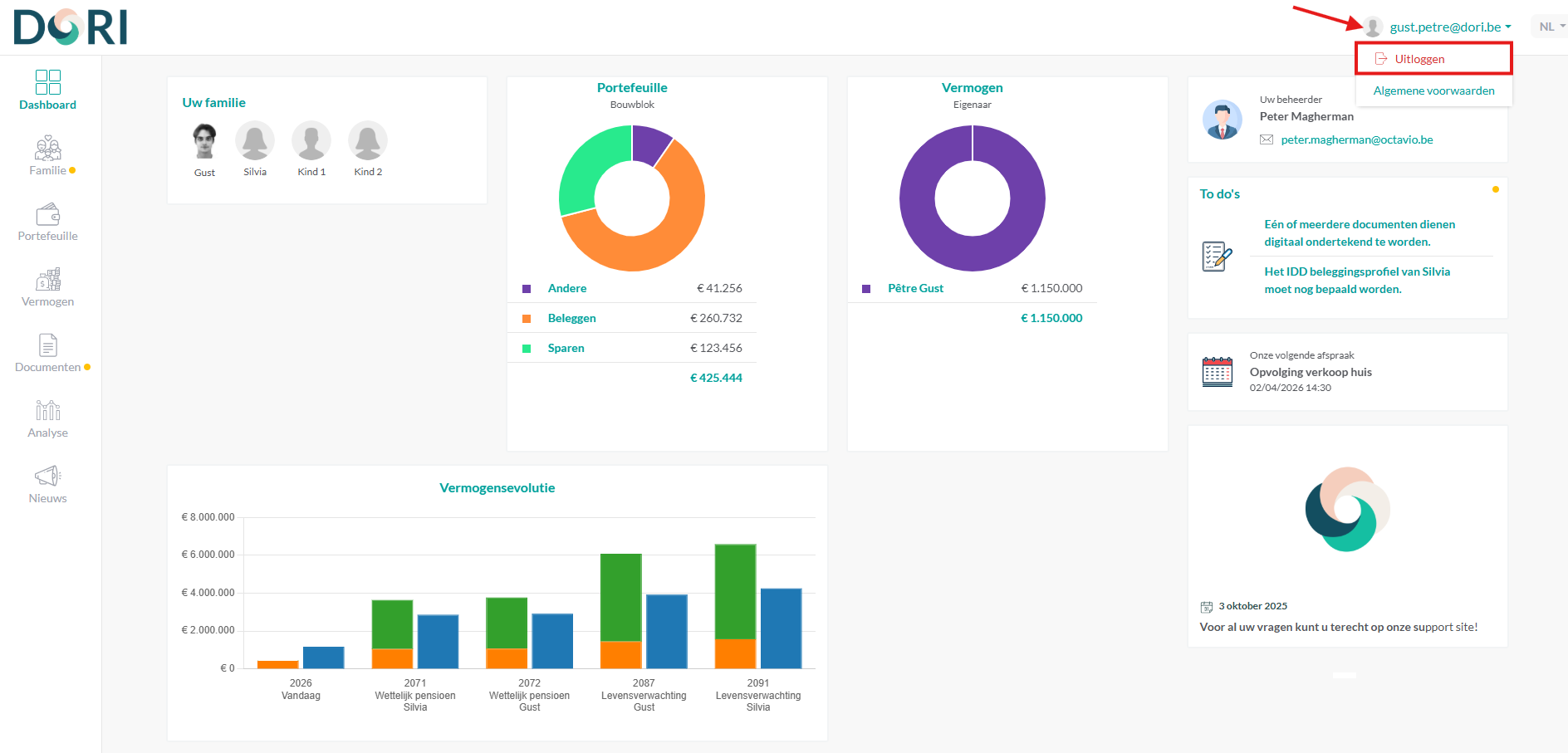Select Uitloggen from the user menu
The image size is (1568, 753).
click(1419, 59)
